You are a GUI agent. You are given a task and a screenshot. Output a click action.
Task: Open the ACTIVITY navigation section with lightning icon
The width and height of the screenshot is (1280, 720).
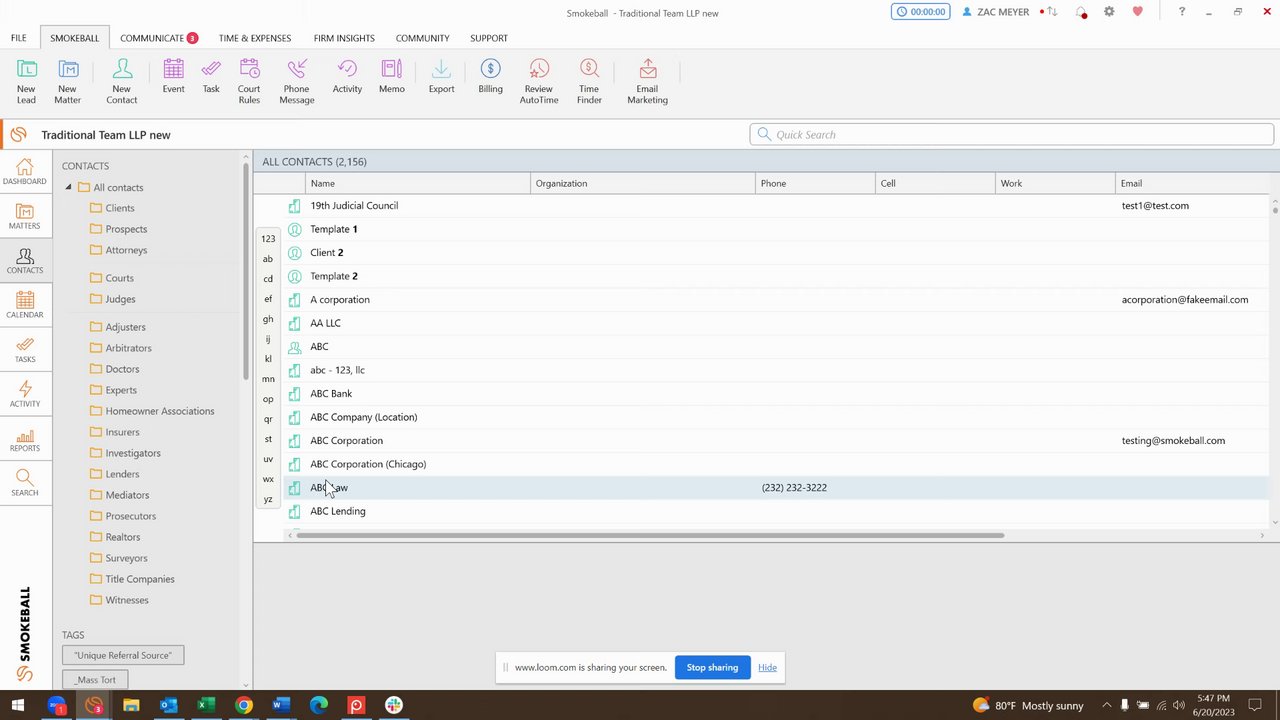pos(25,394)
